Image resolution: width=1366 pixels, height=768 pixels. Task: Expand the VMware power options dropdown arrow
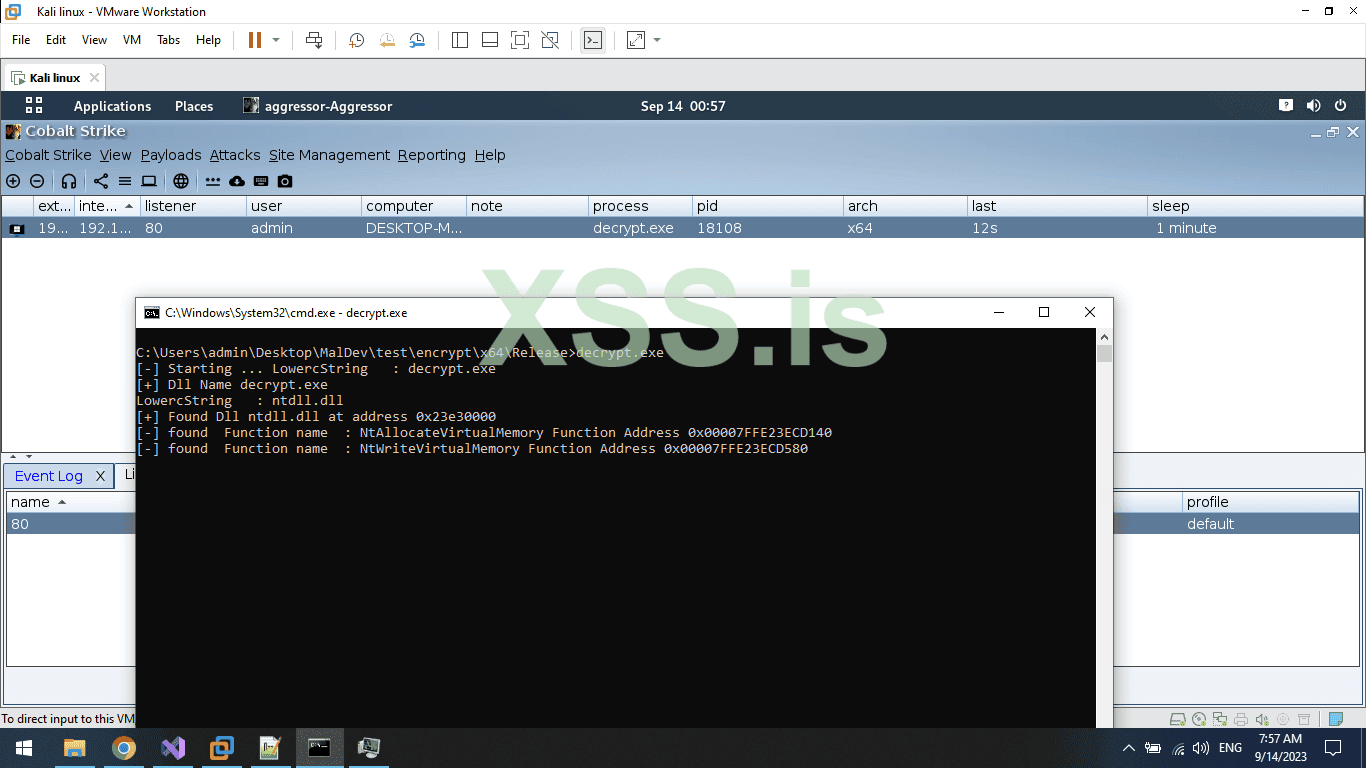click(x=276, y=40)
